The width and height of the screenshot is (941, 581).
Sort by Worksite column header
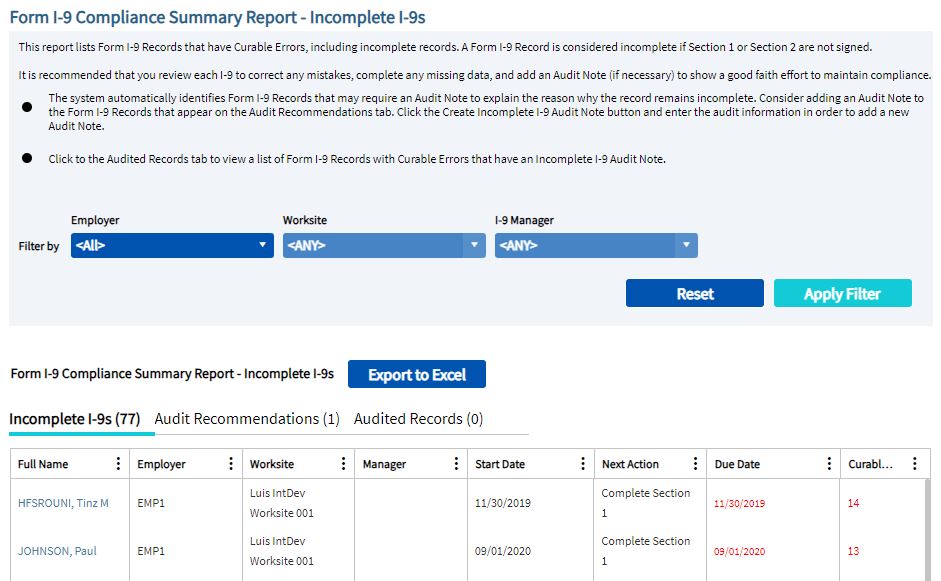pos(272,464)
